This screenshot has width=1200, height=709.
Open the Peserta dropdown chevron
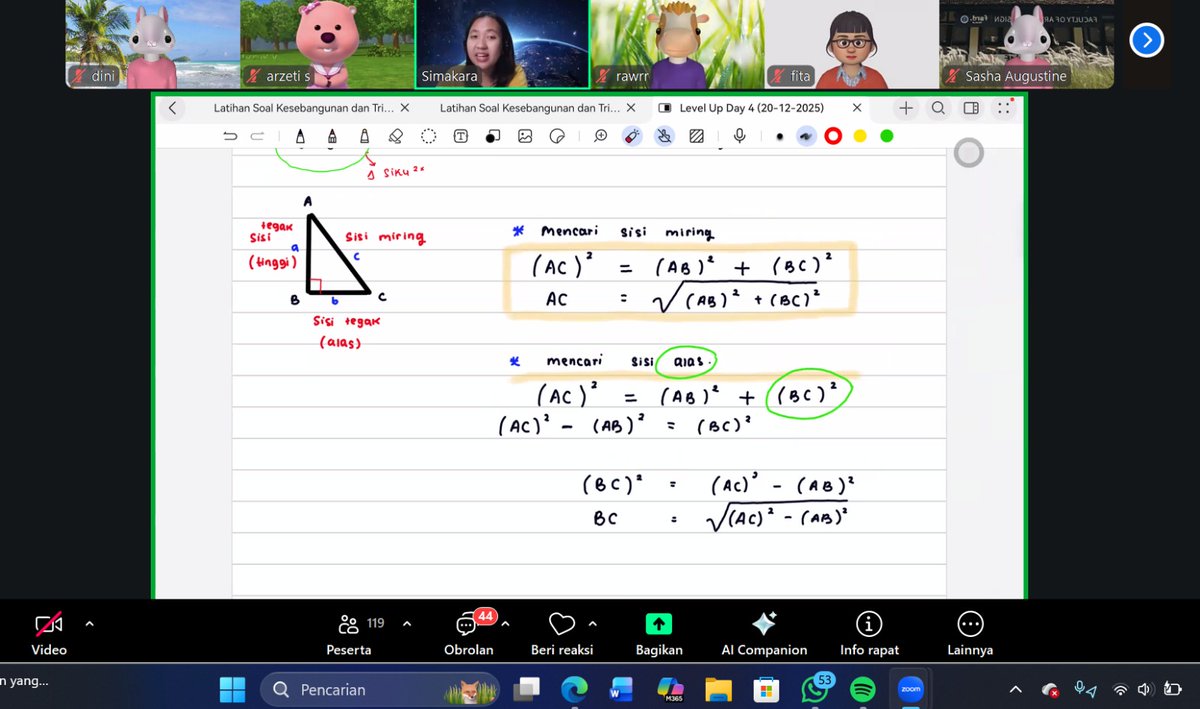tap(406, 623)
